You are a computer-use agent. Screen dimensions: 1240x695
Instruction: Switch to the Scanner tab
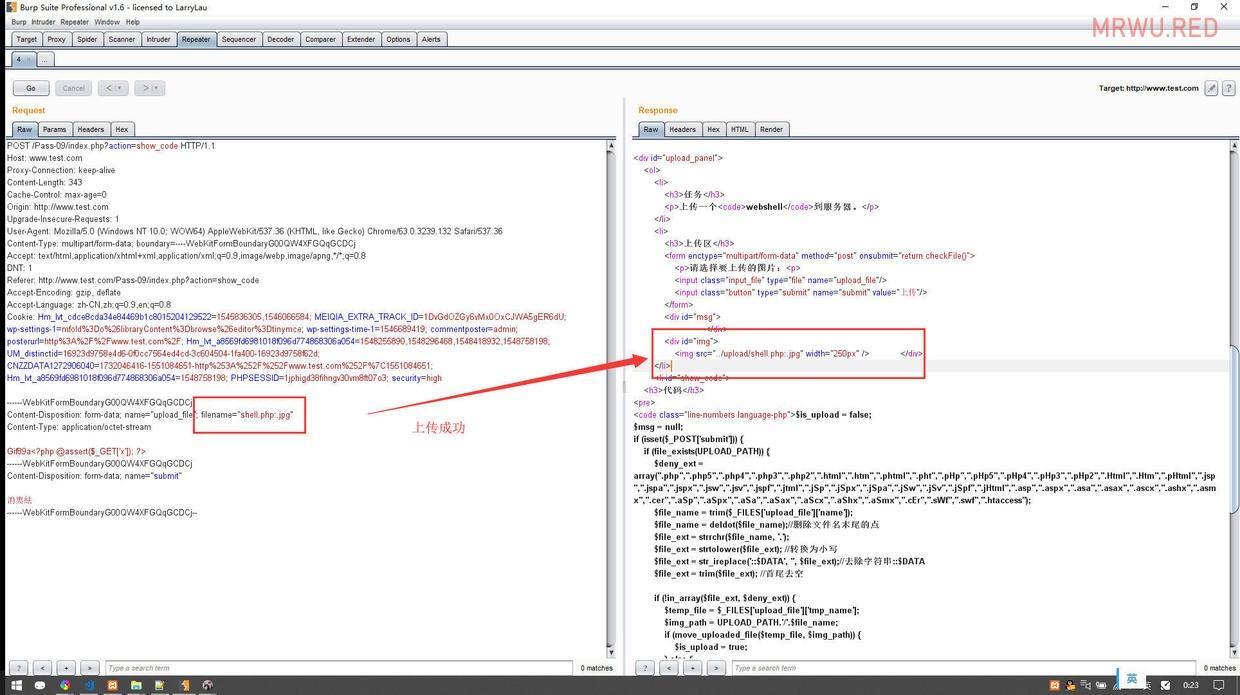point(122,40)
